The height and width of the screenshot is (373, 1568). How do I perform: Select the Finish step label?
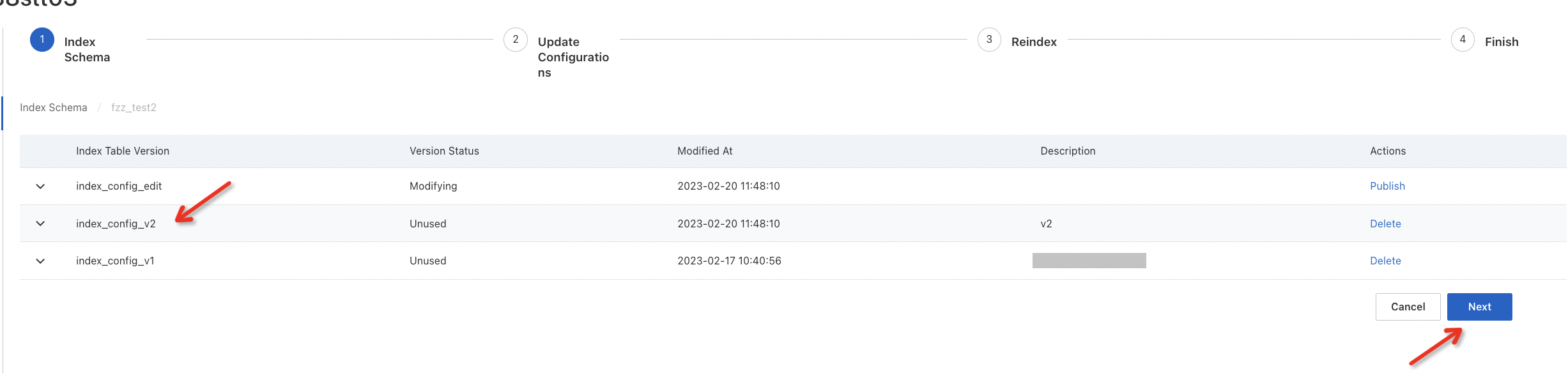point(1502,42)
